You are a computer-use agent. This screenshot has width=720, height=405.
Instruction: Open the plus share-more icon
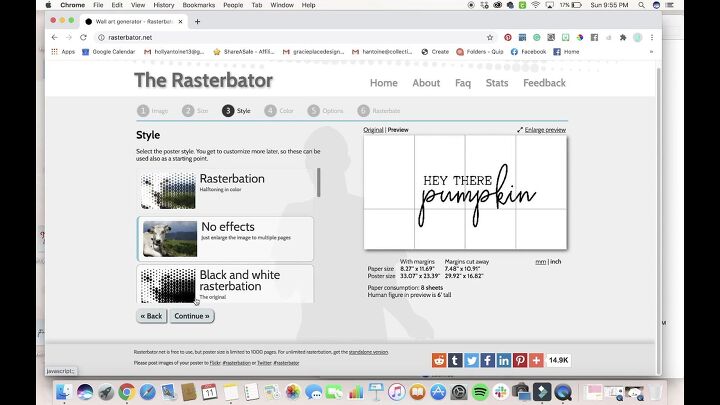click(536, 360)
